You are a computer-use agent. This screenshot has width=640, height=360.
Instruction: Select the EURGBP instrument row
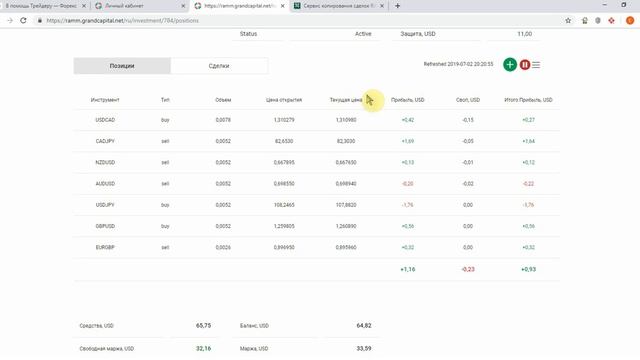[x=316, y=247]
